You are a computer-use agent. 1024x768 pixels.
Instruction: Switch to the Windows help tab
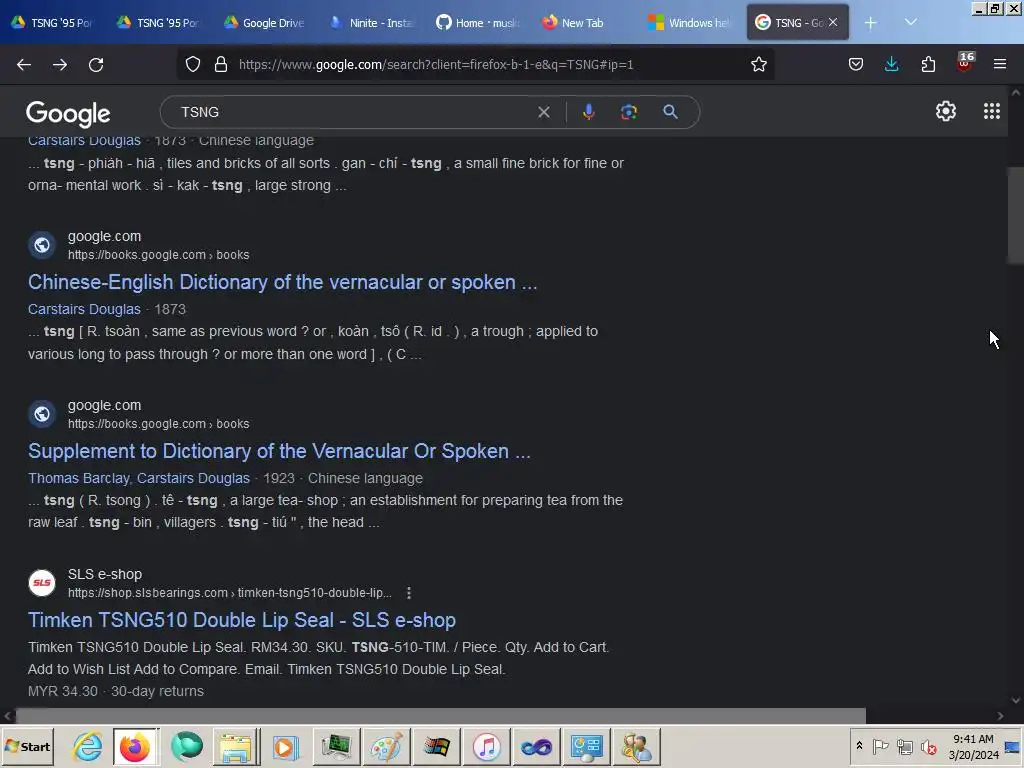tap(689, 23)
